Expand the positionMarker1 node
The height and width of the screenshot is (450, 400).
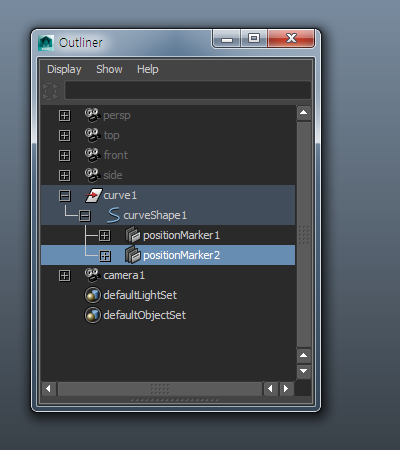pyautogui.click(x=105, y=236)
